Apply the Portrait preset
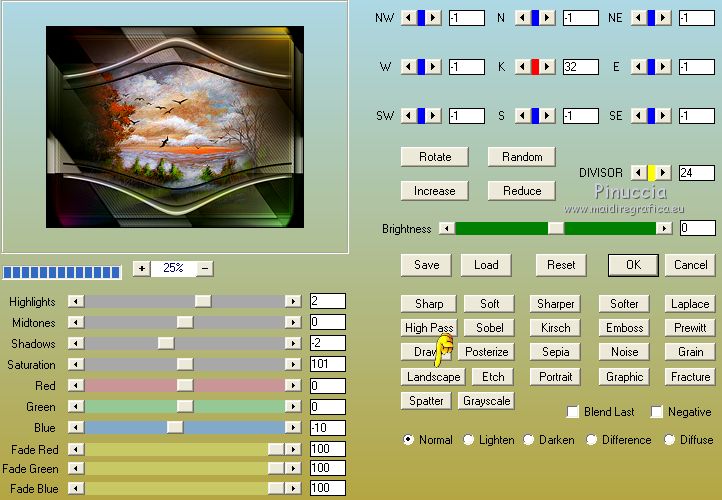Viewport: 722px width, 500px height. click(555, 377)
